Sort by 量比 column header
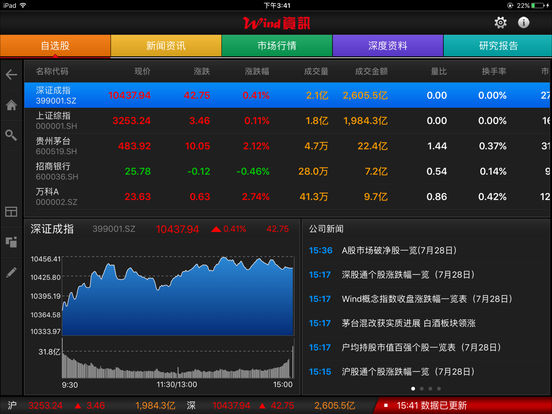This screenshot has width=552, height=414. [x=439, y=71]
